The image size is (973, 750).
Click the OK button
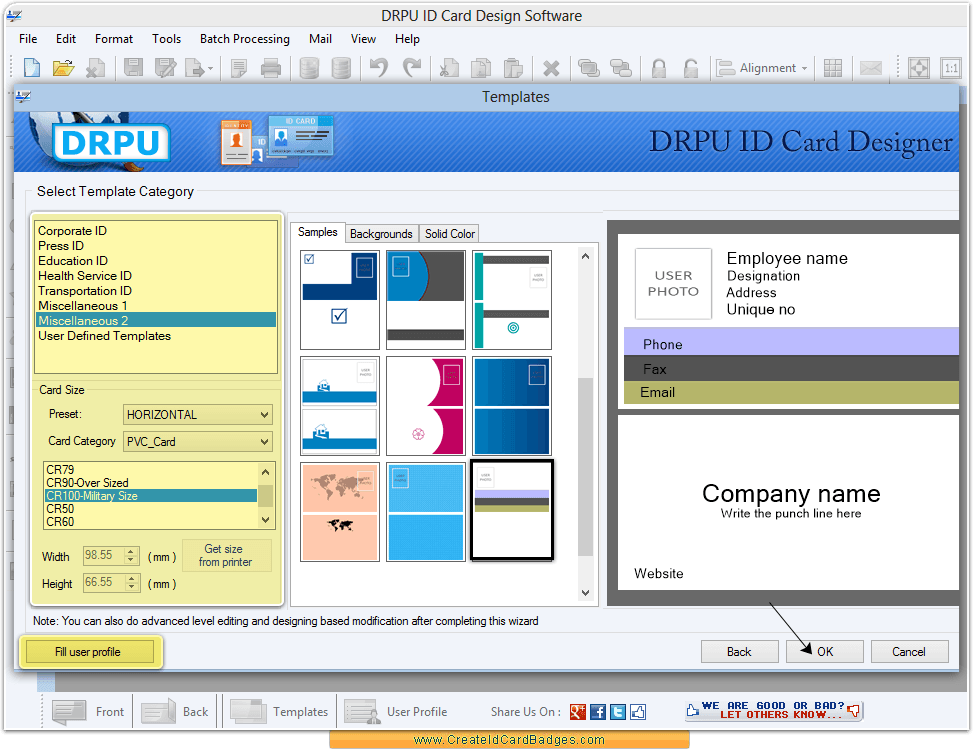[825, 652]
